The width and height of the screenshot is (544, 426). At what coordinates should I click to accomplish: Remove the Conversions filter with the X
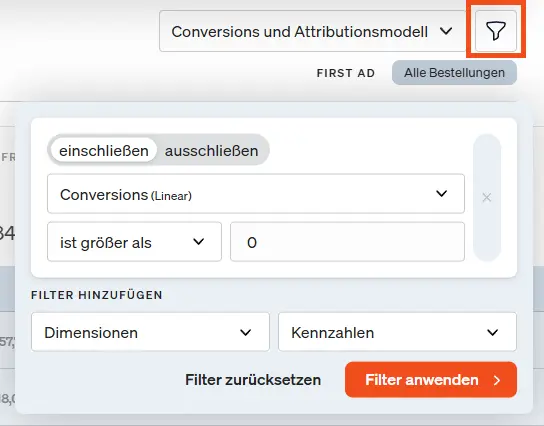(487, 198)
